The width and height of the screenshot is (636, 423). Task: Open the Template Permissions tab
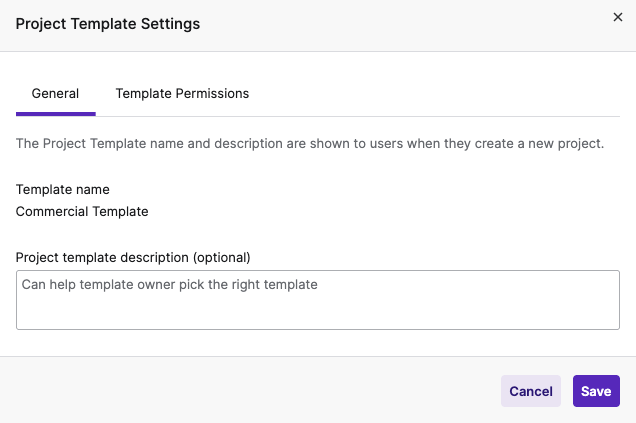182,94
